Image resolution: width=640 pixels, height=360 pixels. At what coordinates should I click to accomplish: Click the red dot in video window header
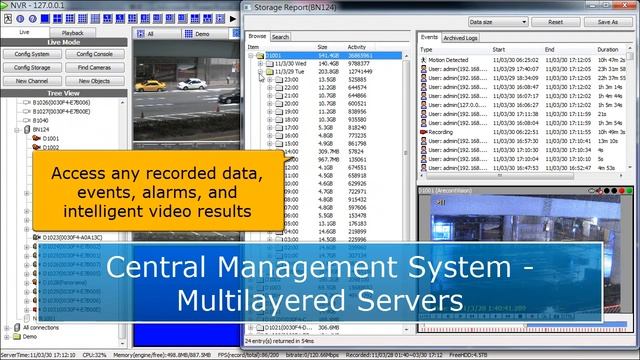click(622, 191)
